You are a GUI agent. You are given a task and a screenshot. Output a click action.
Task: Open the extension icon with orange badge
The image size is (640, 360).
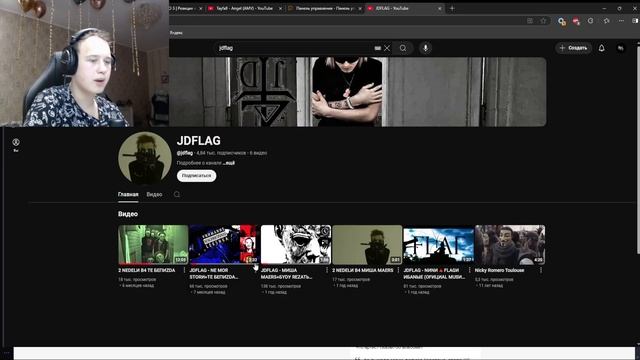point(562,21)
